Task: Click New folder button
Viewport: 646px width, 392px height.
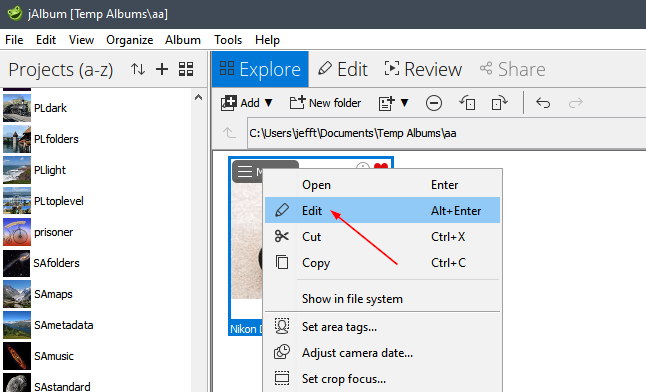Action: coord(325,103)
